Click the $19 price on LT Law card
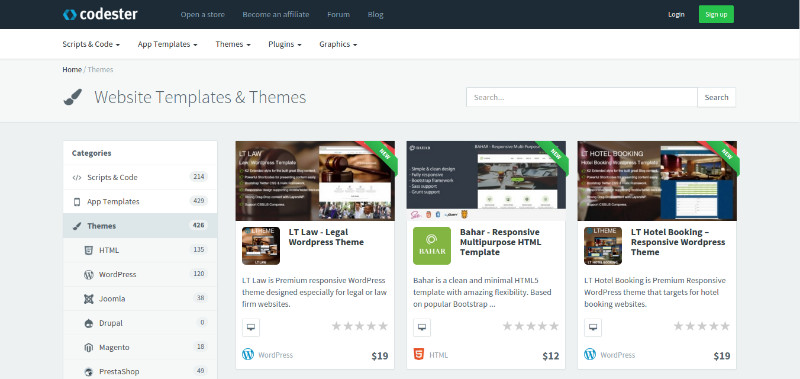Screen dimensions: 800x379 380,356
